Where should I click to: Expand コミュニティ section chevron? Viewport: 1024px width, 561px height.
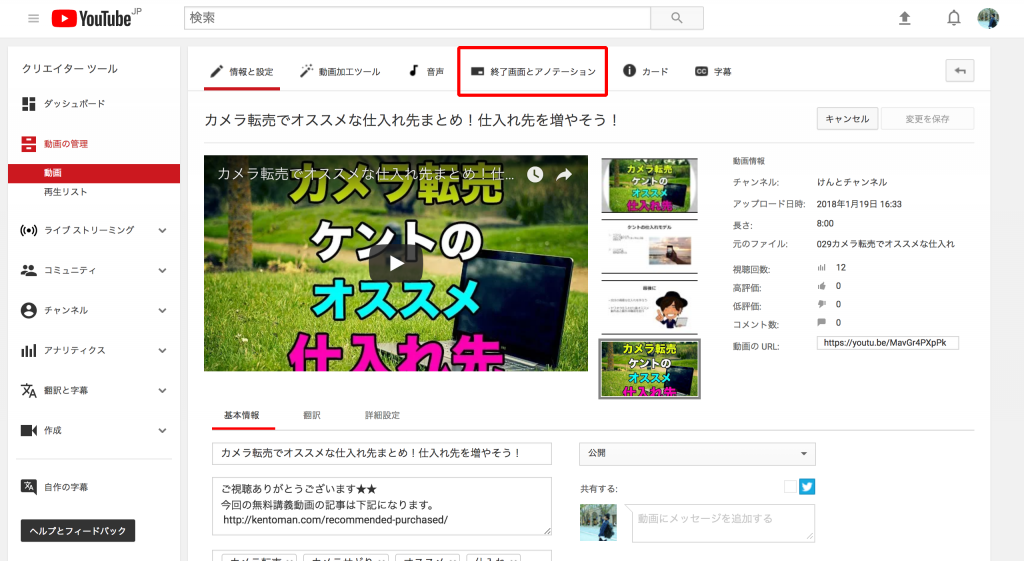click(x=162, y=270)
